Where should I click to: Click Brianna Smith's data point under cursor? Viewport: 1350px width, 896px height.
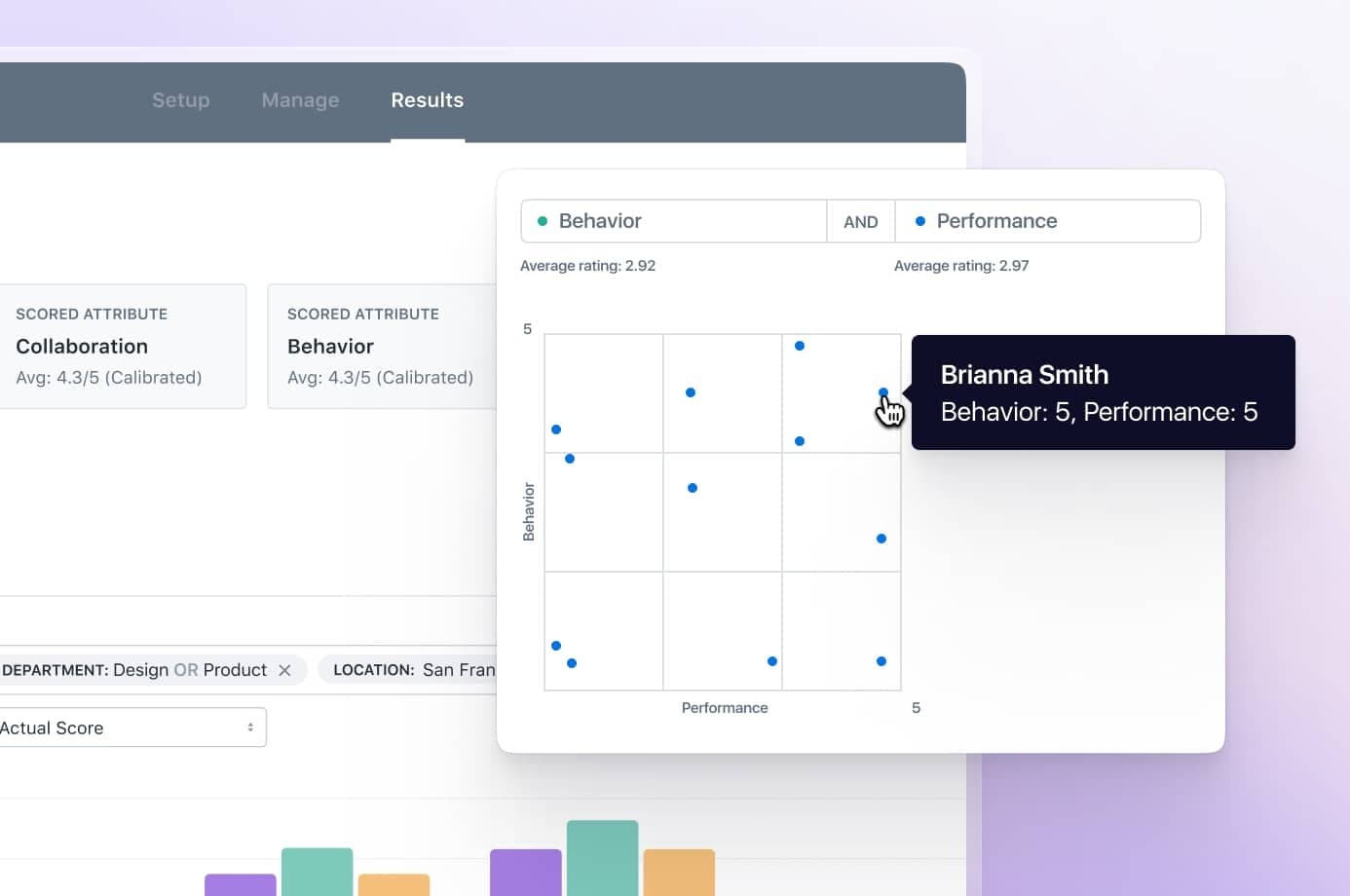pos(883,392)
